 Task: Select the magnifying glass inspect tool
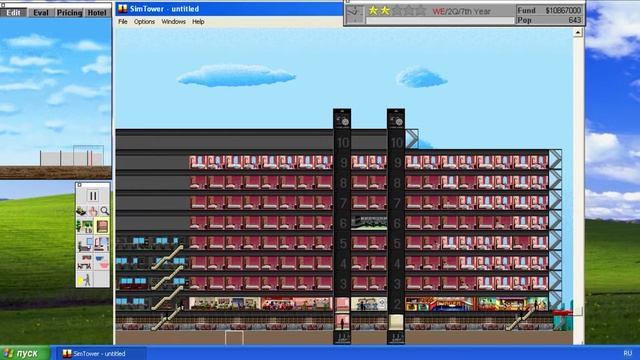click(104, 211)
